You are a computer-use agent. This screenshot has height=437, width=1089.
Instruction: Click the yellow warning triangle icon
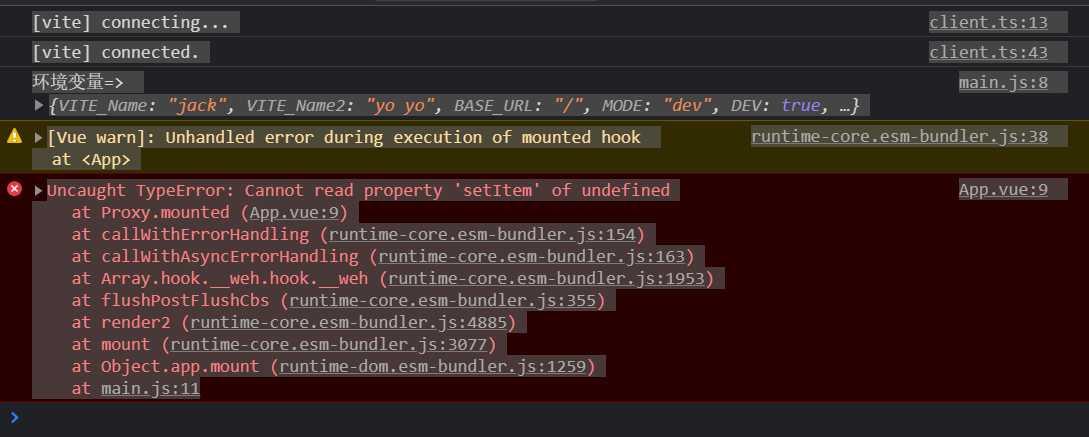click(14, 136)
